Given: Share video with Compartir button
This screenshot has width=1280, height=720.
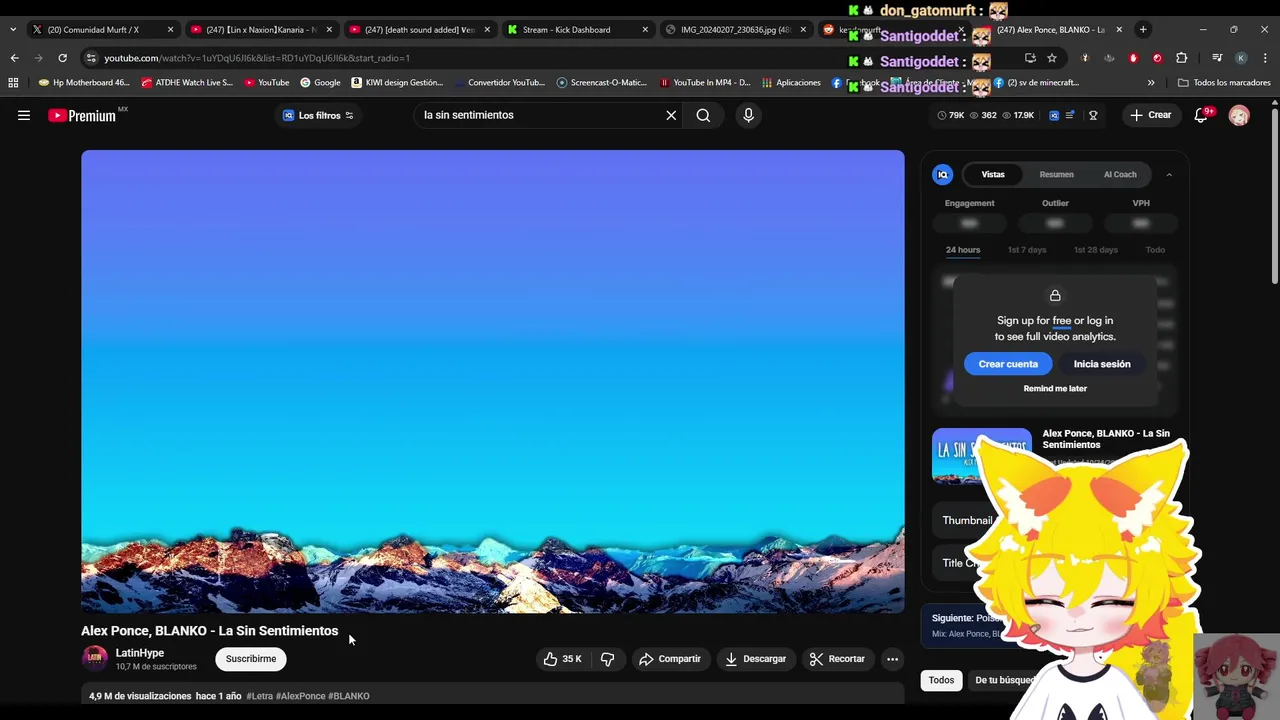Looking at the screenshot, I should tap(669, 659).
